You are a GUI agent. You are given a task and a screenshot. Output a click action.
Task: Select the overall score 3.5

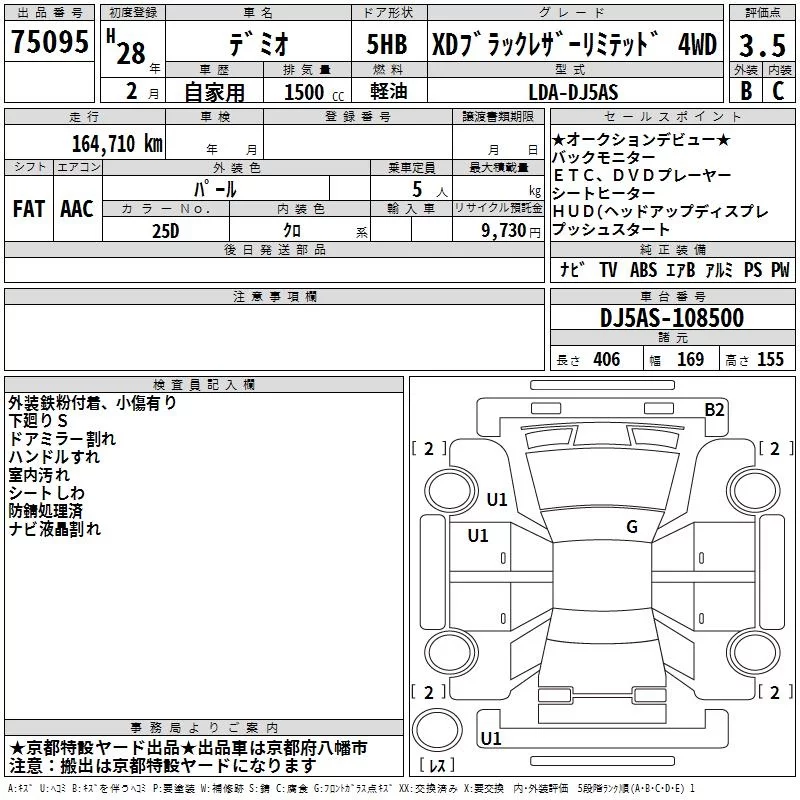(762, 46)
